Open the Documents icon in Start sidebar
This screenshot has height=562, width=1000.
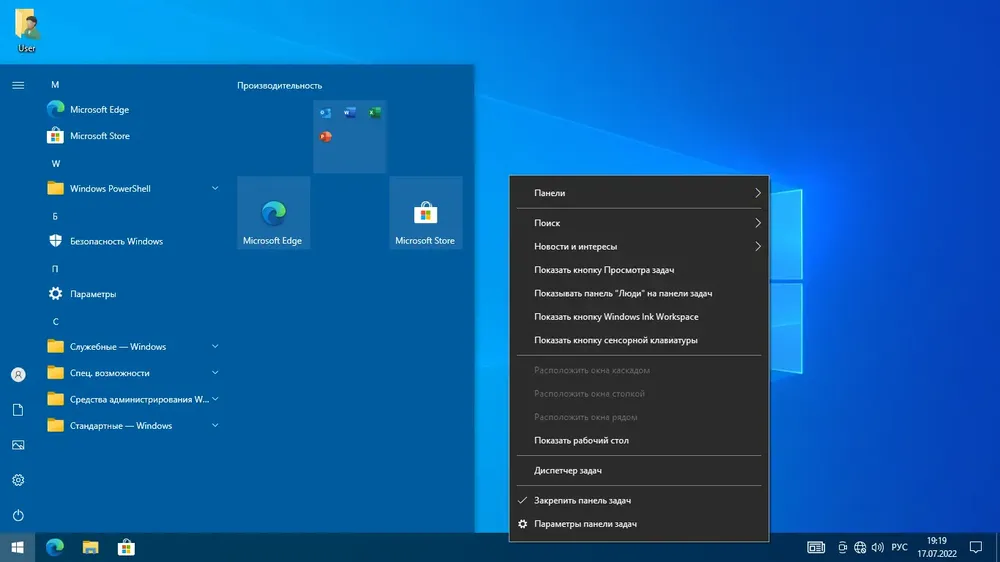coord(18,410)
